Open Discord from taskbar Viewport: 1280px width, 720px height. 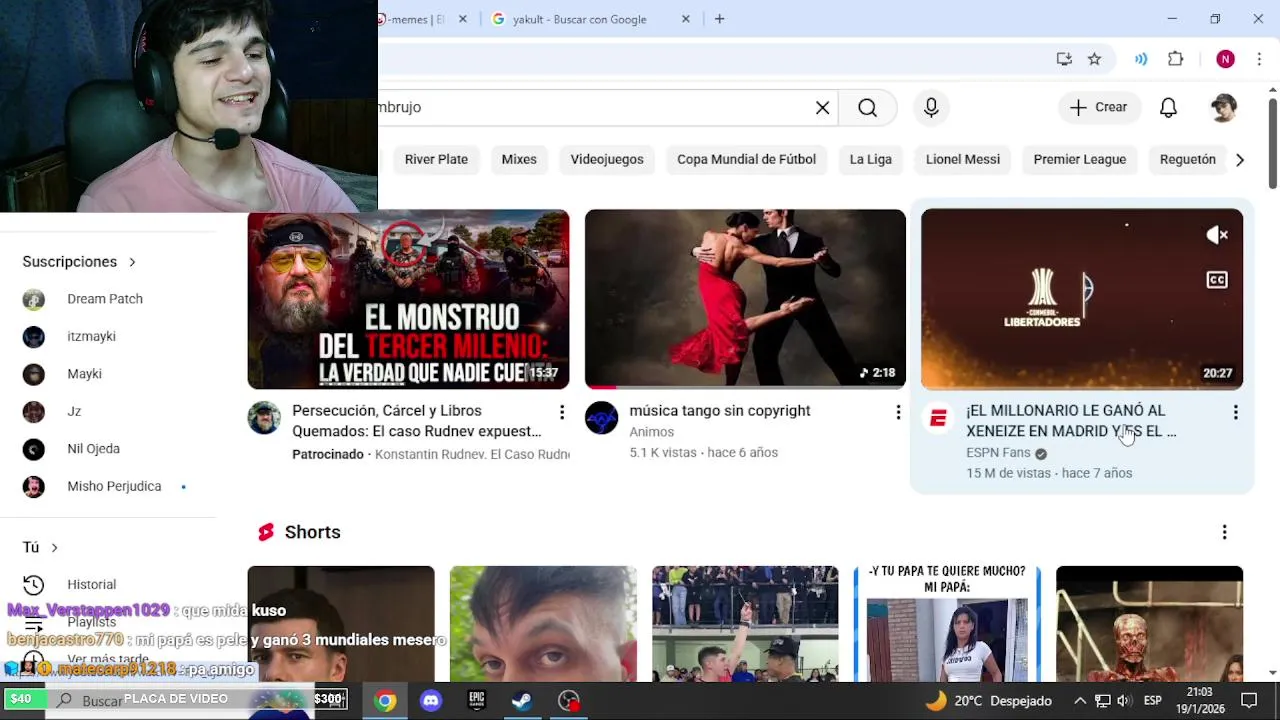[x=431, y=700]
